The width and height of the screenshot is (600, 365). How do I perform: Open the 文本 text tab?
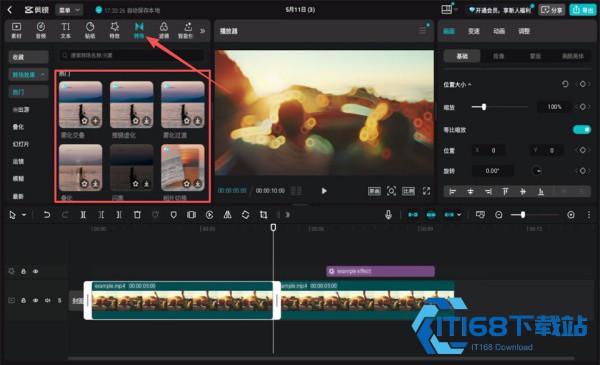pyautogui.click(x=65, y=30)
